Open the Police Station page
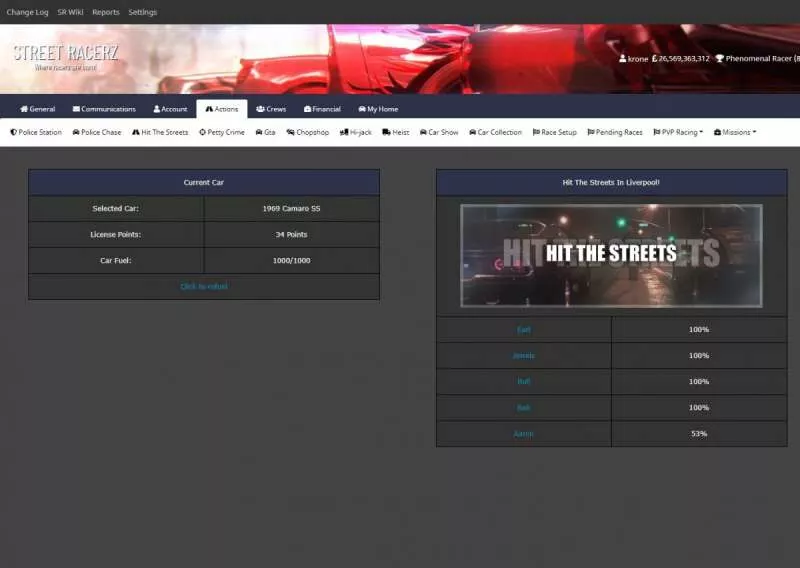Image resolution: width=800 pixels, height=568 pixels. 36,132
